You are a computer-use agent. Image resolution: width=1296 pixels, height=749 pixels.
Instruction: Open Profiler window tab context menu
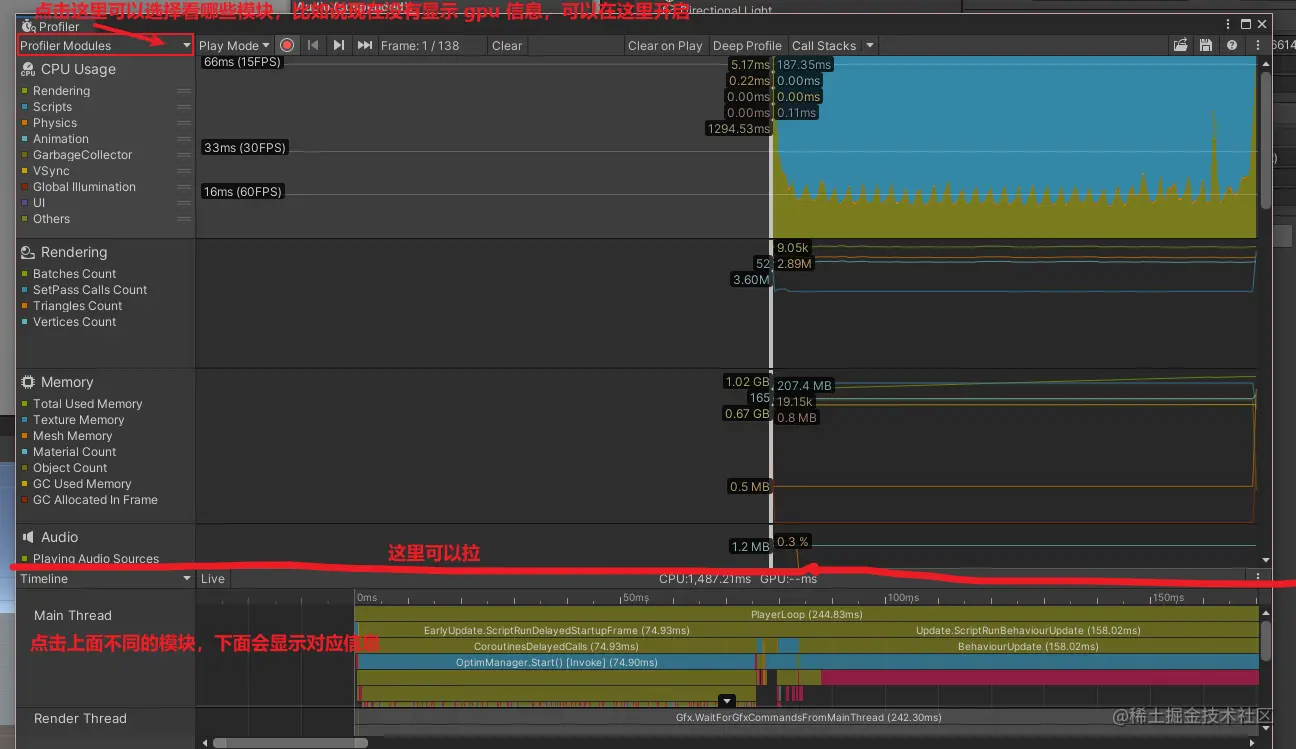point(1228,24)
